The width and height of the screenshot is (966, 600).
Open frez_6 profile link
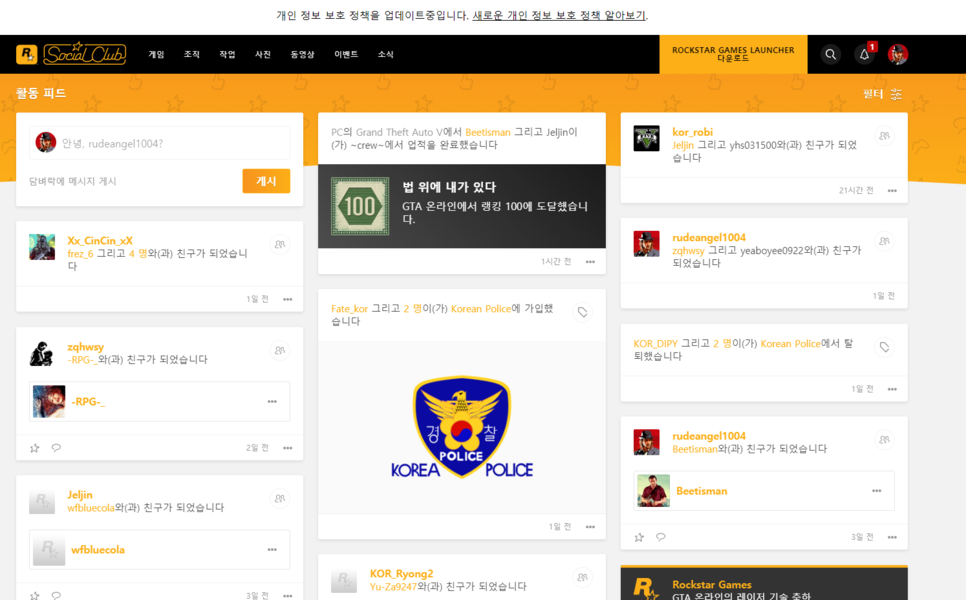(x=80, y=253)
